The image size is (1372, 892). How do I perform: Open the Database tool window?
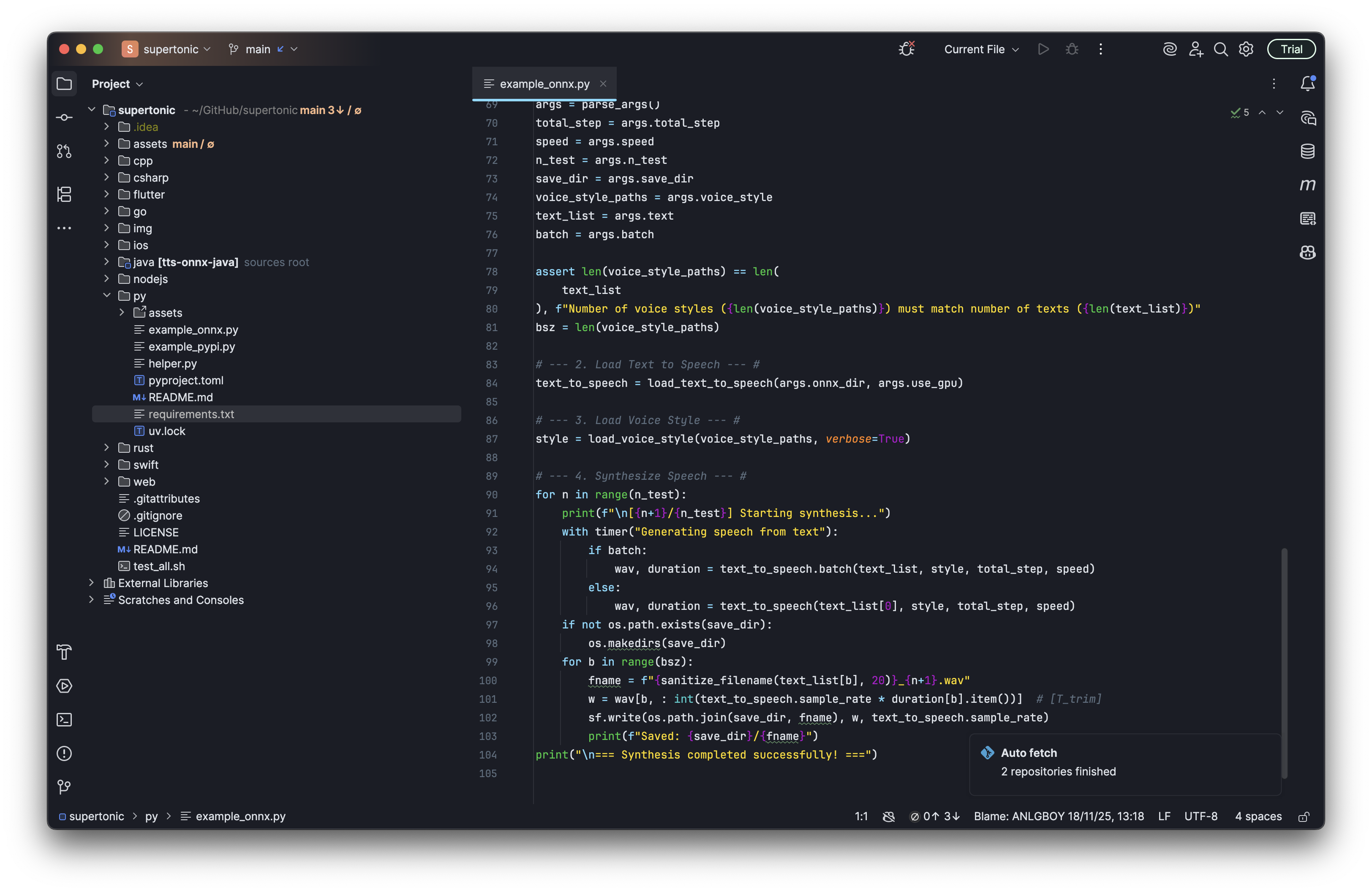click(x=1307, y=151)
